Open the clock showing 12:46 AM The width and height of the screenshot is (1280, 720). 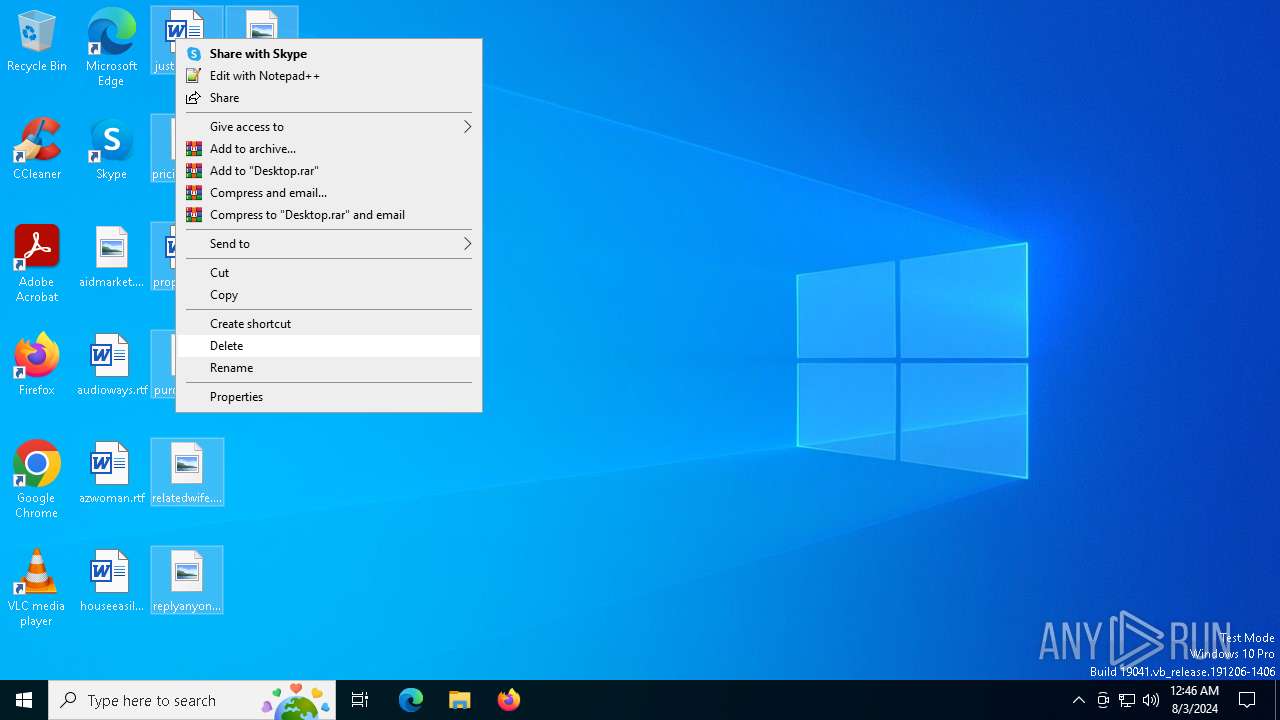click(1194, 700)
